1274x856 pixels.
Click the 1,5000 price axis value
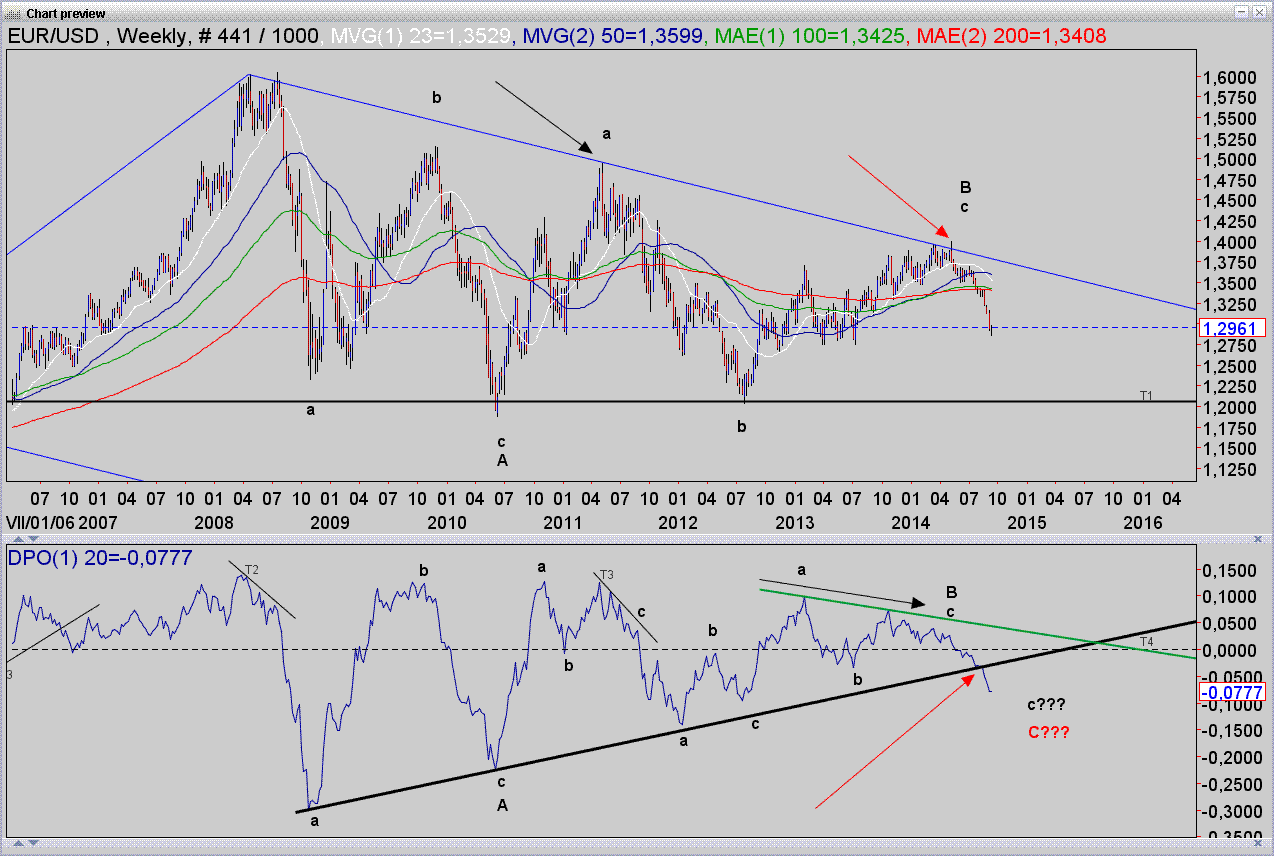(x=1229, y=160)
